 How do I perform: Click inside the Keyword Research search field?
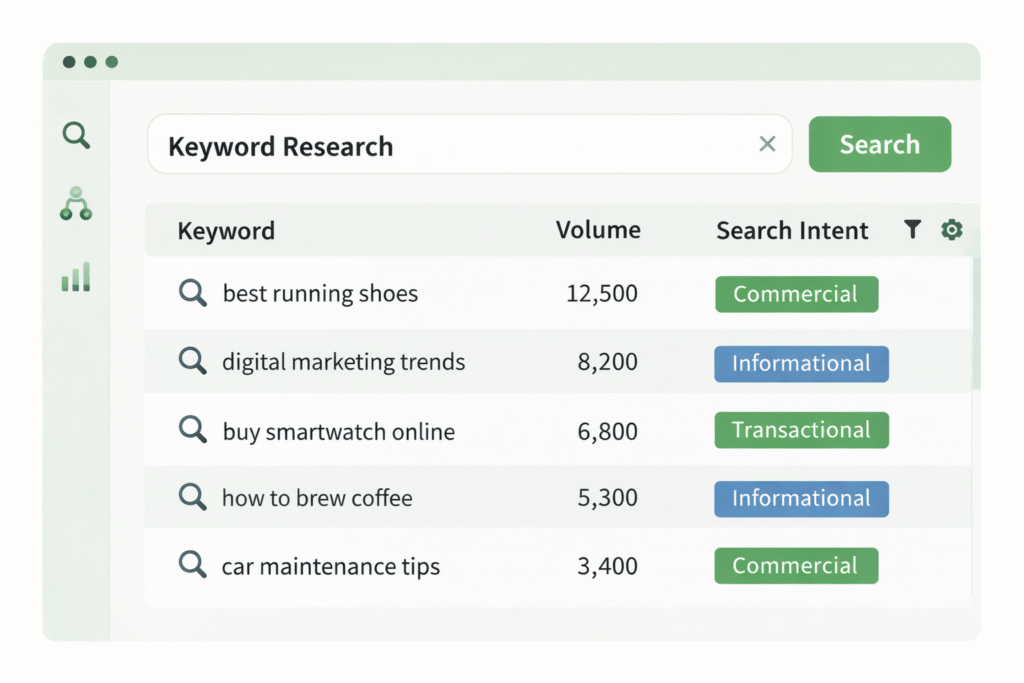coord(400,144)
